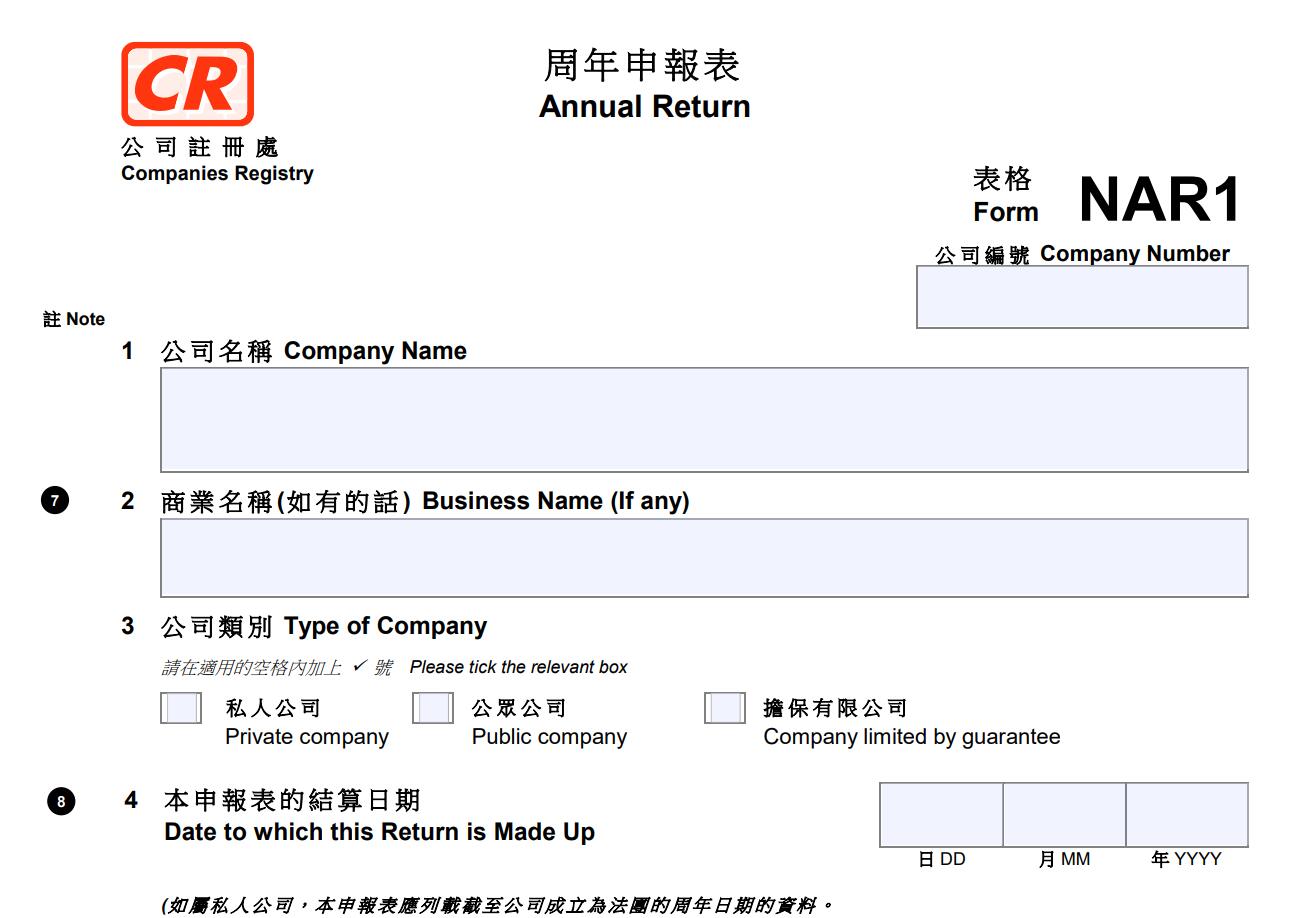Tick the Company limited by guarantee checkbox

coord(724,708)
